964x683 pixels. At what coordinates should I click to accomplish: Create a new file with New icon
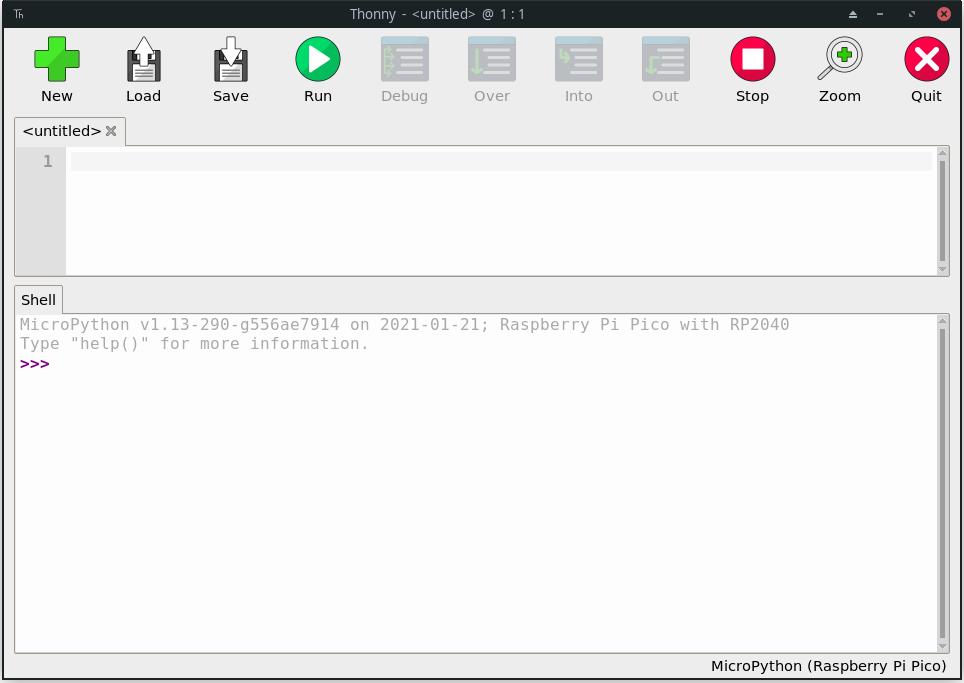(x=57, y=59)
